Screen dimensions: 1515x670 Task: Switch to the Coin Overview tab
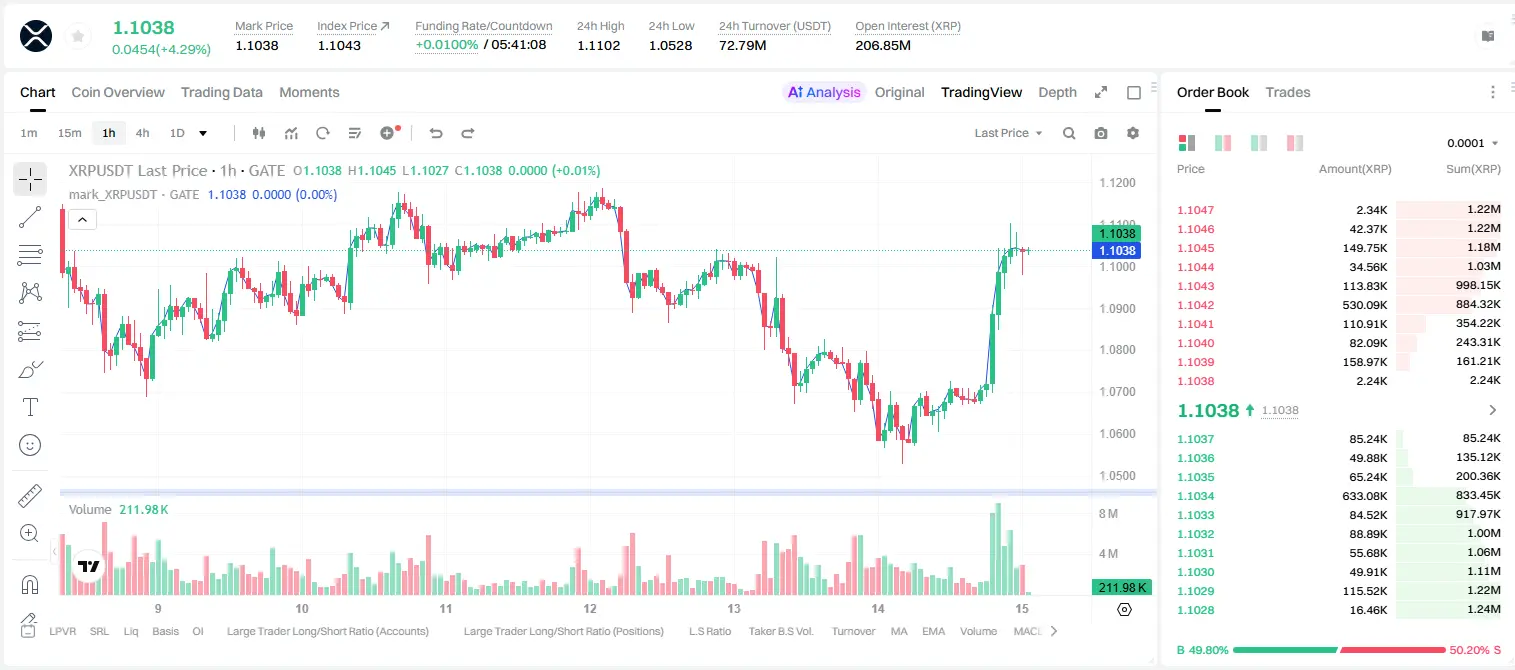(x=118, y=92)
